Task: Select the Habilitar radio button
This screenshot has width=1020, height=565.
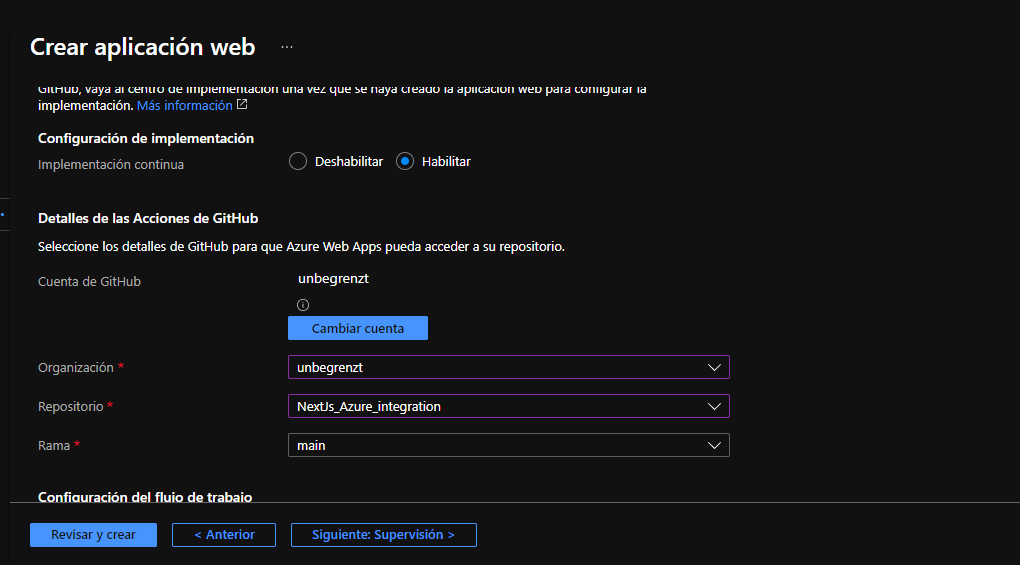Action: pos(405,161)
